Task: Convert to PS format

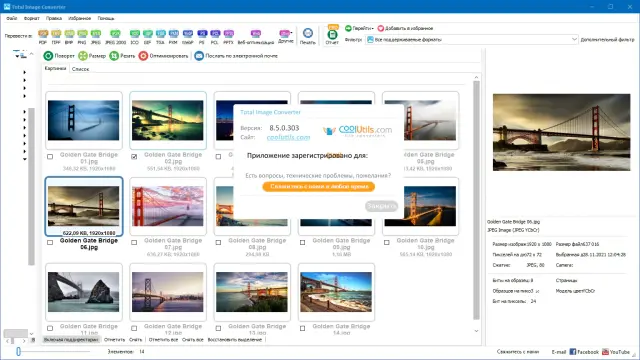Action: click(202, 36)
